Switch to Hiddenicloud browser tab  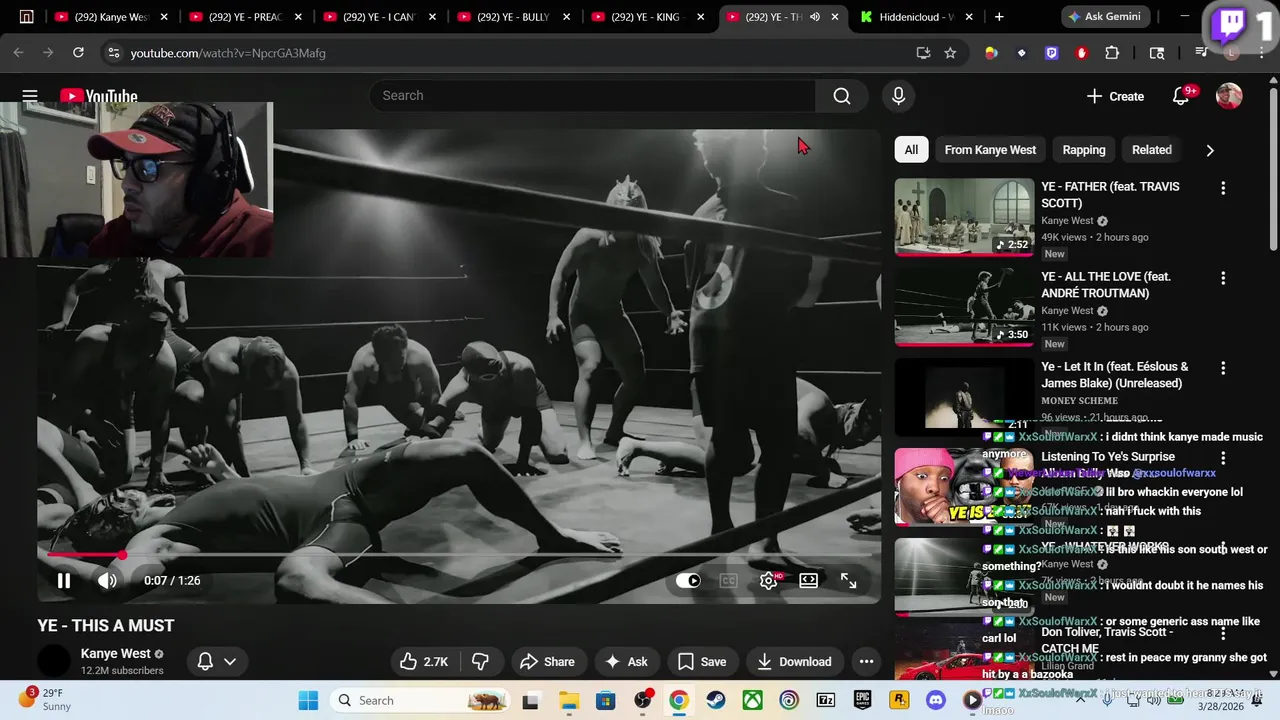[915, 17]
